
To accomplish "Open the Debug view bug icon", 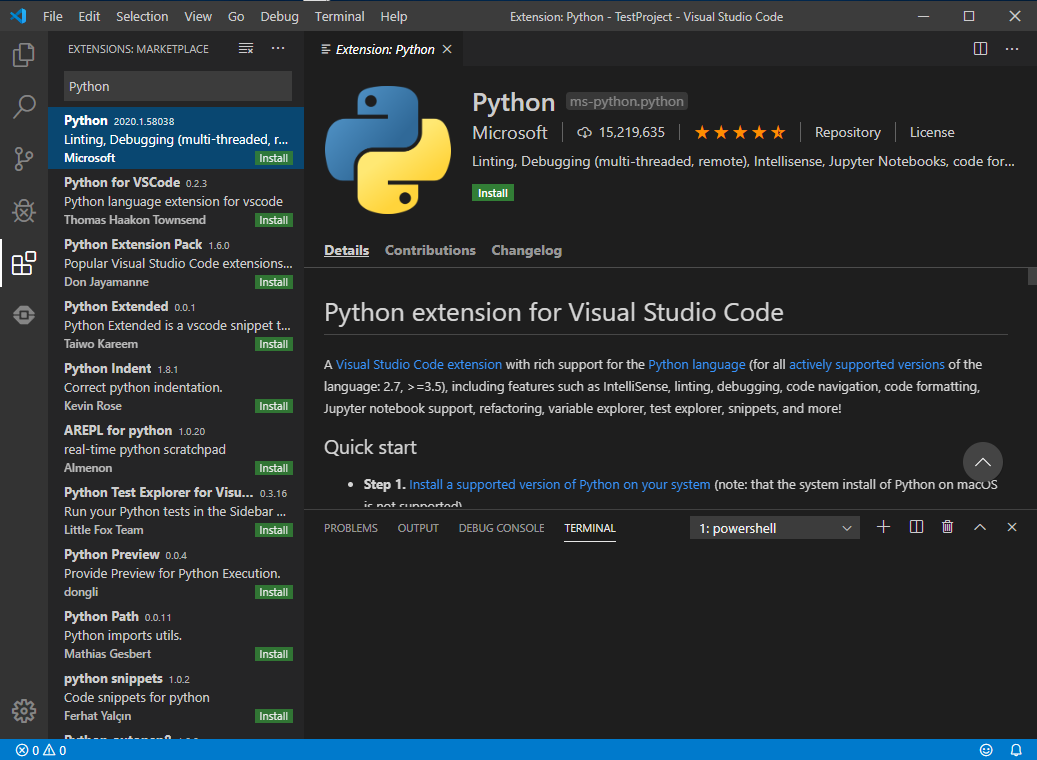I will [24, 211].
